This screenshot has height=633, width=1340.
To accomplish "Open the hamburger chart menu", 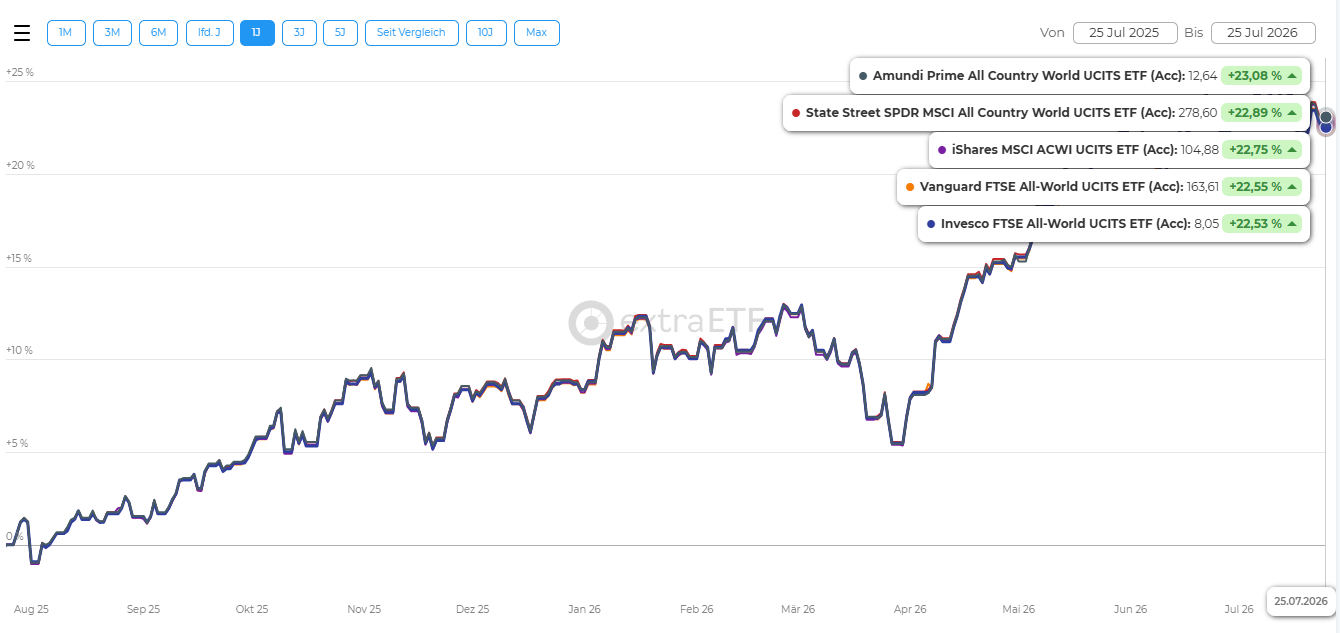I will pyautogui.click(x=22, y=33).
